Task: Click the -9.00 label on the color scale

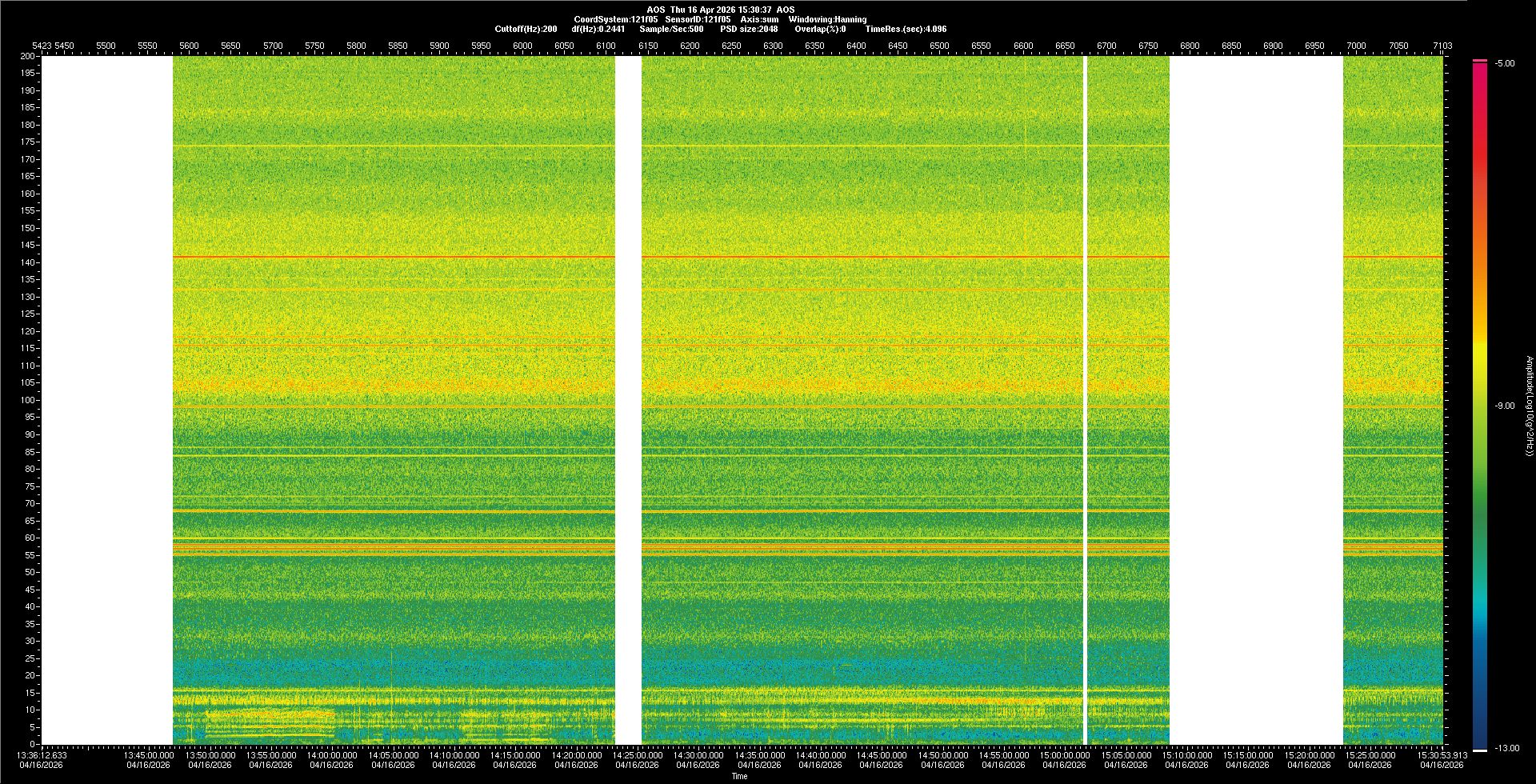Action: pos(1505,406)
